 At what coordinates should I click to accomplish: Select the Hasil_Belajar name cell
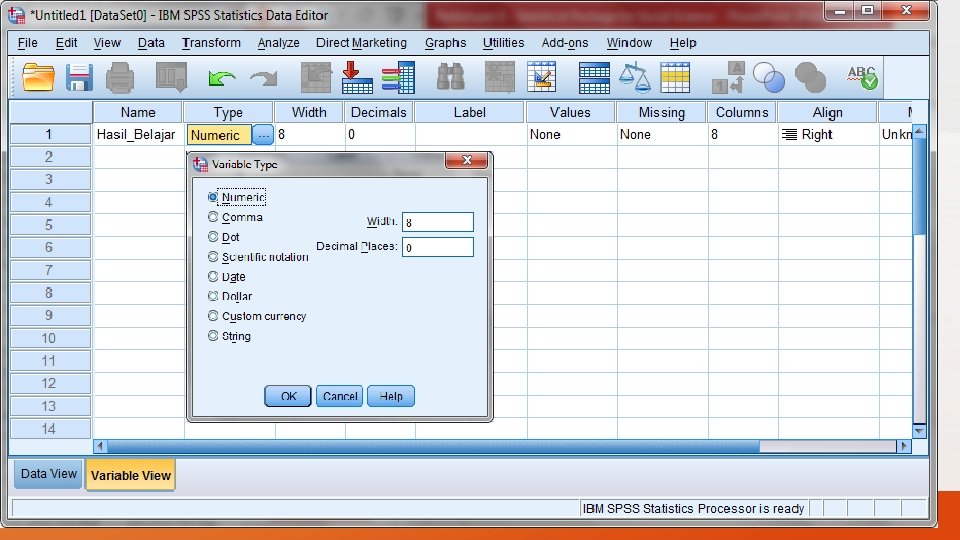click(x=138, y=135)
